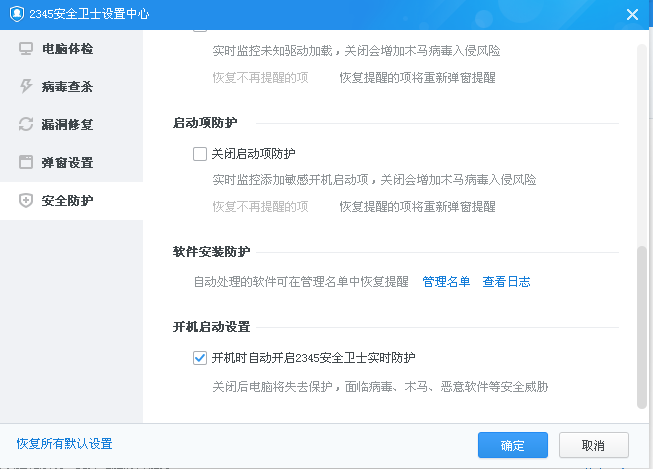
Task: Click the text 自动处理的软件可在管理名单中恢复提醒
Action: pos(301,282)
